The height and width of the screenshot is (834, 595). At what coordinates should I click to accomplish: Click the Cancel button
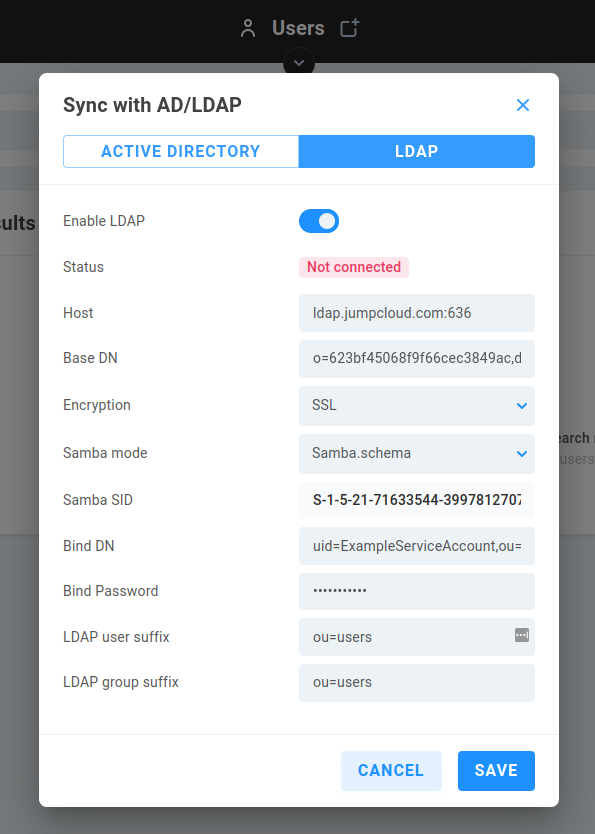coord(391,771)
